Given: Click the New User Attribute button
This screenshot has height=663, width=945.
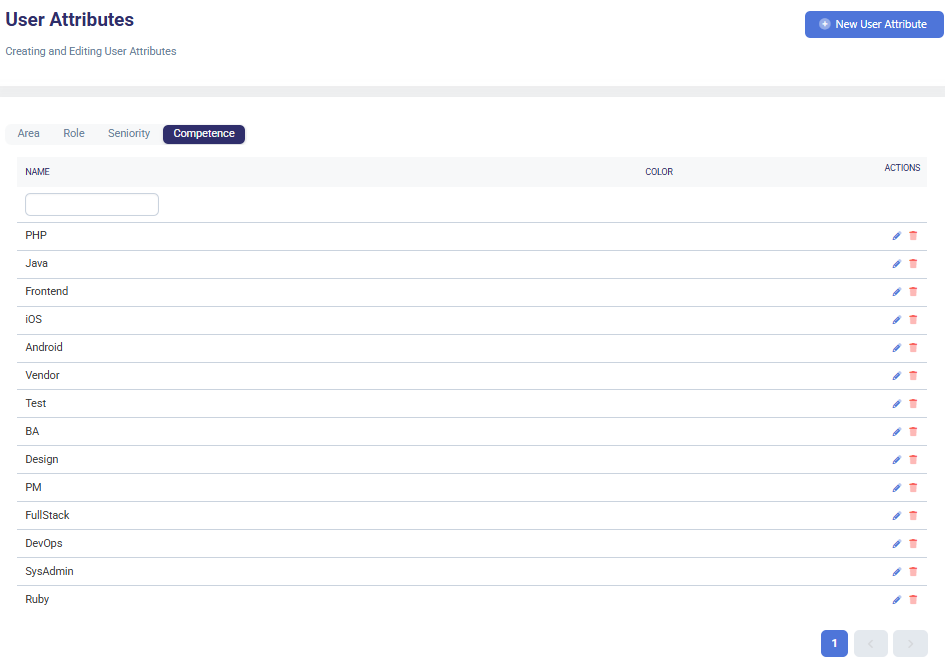Looking at the screenshot, I should (x=873, y=24).
